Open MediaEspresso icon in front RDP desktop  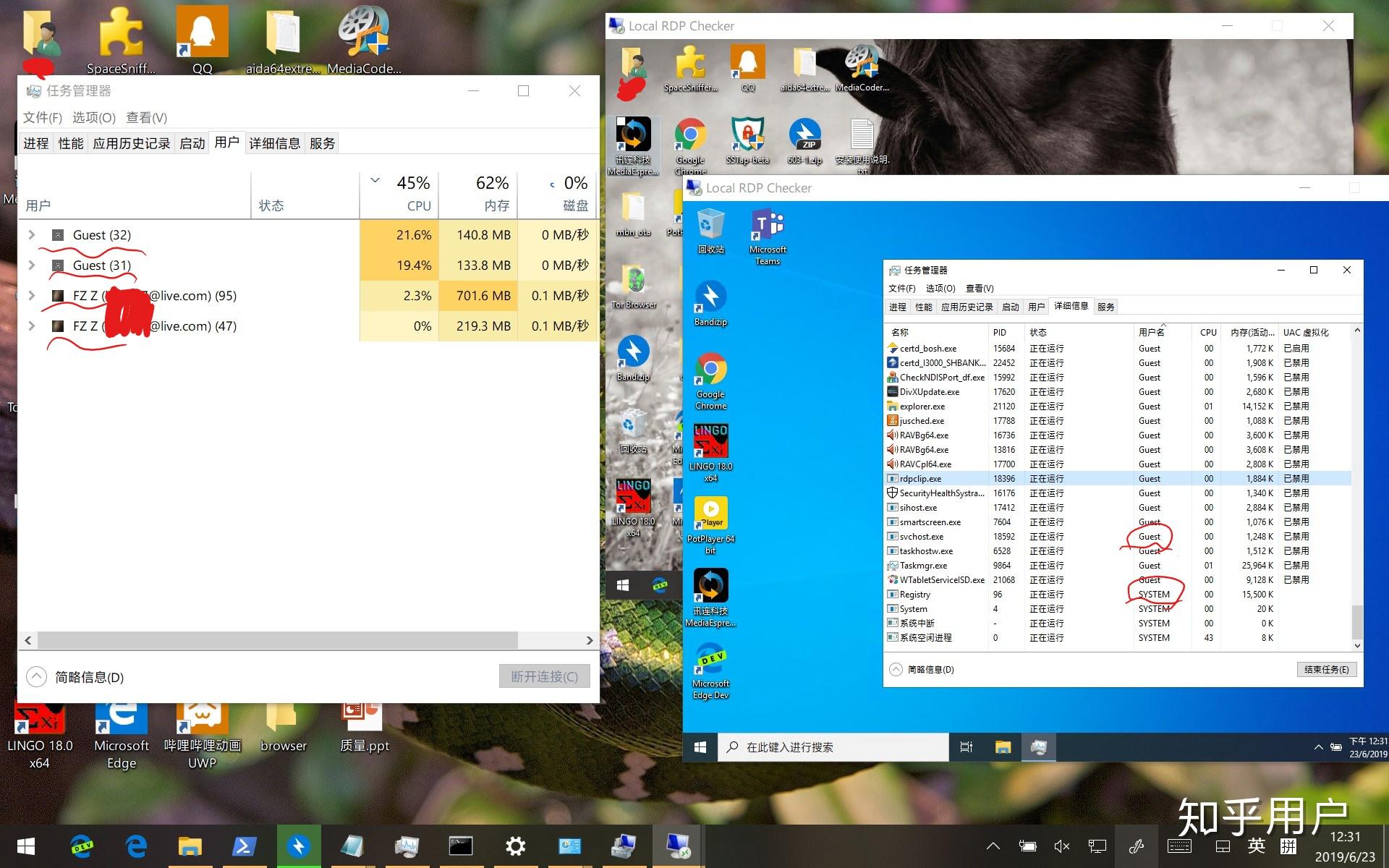(710, 598)
